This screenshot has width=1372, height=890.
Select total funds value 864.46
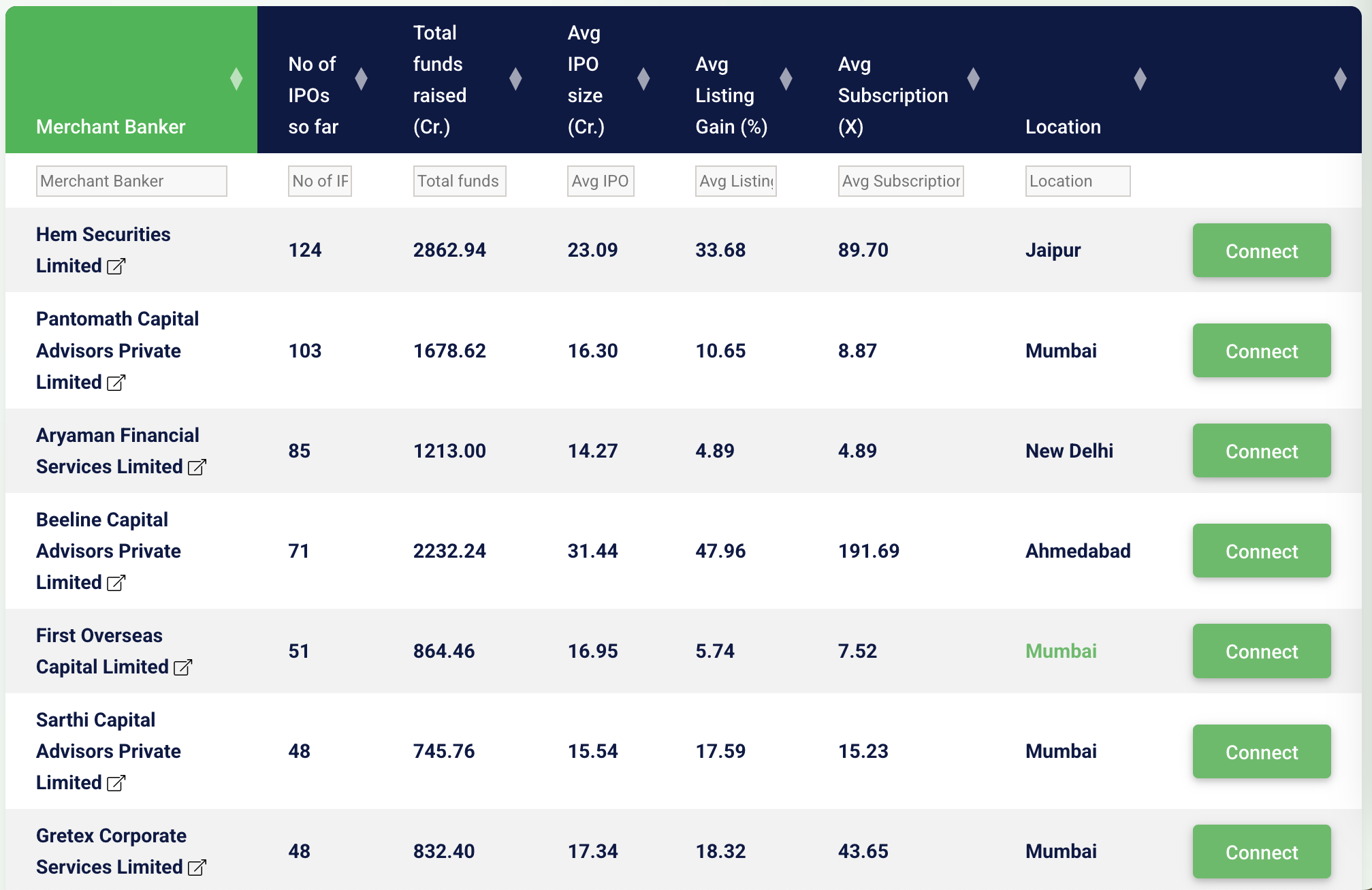pos(444,651)
